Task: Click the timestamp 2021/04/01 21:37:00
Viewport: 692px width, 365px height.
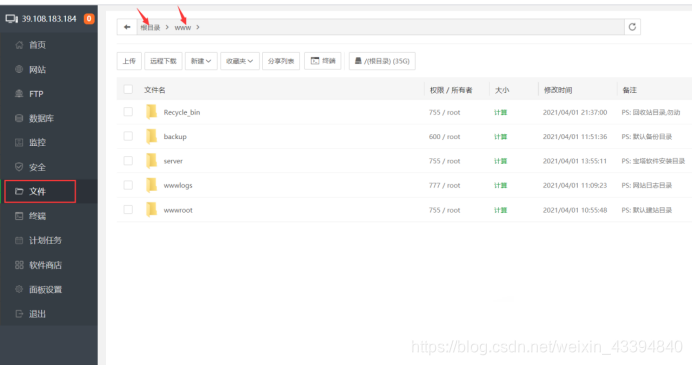Action: pyautogui.click(x=575, y=113)
